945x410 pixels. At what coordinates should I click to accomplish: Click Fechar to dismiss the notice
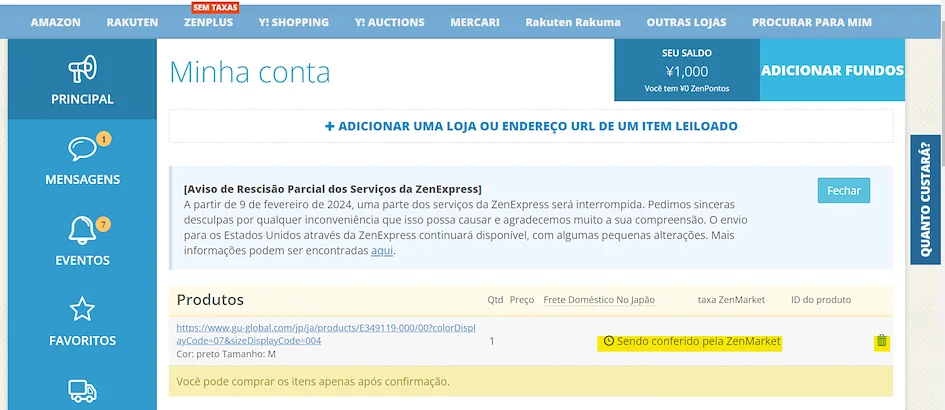[844, 191]
